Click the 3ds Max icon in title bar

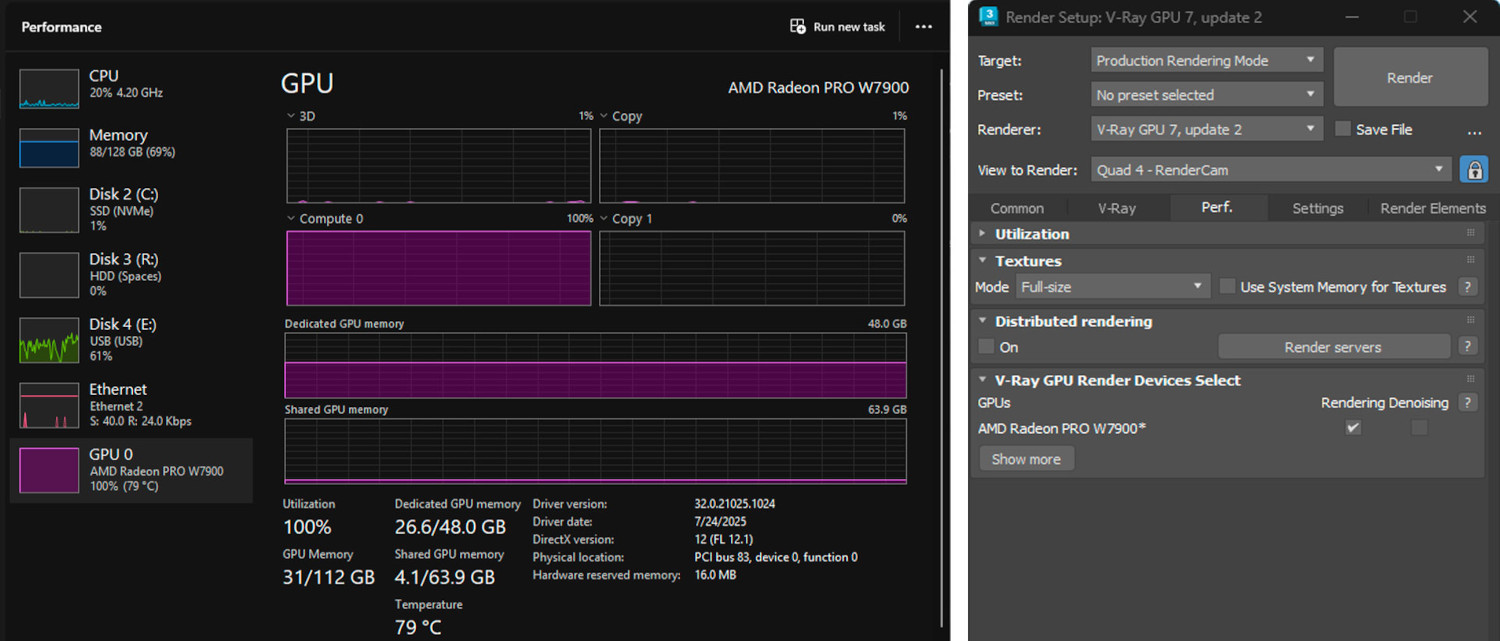987,17
